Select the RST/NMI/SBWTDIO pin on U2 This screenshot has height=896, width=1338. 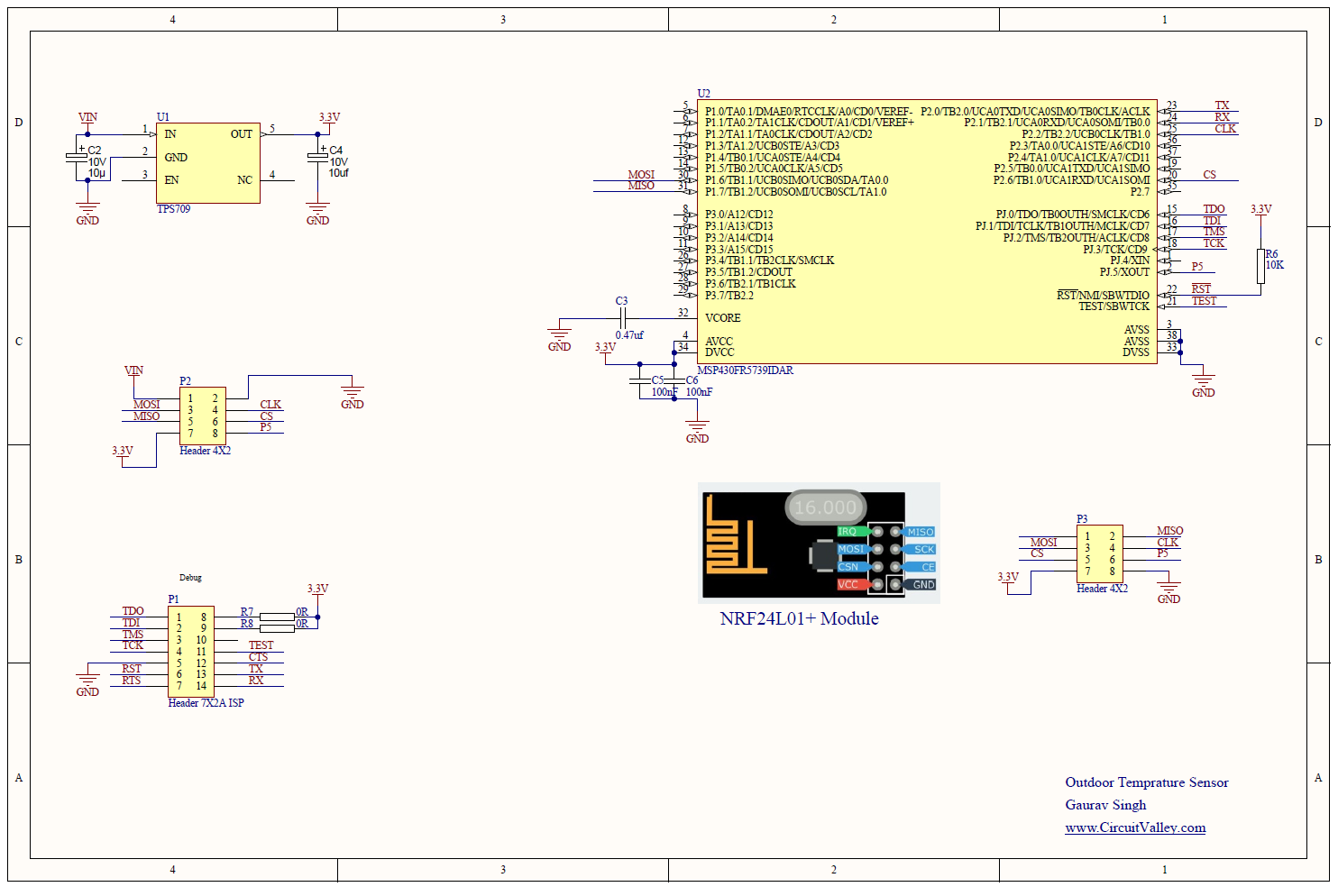(1104, 295)
